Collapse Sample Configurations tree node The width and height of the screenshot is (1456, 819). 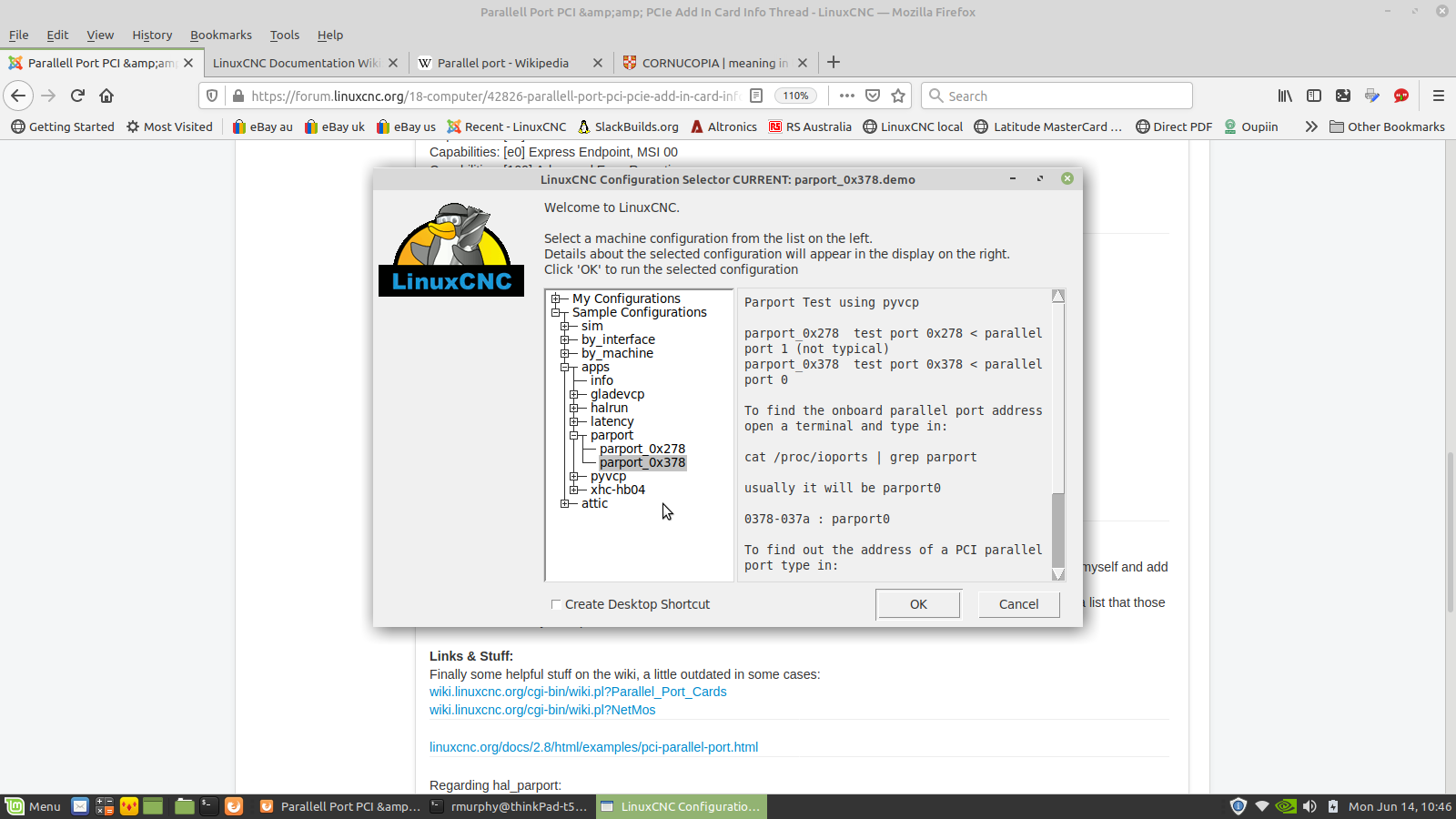point(556,312)
